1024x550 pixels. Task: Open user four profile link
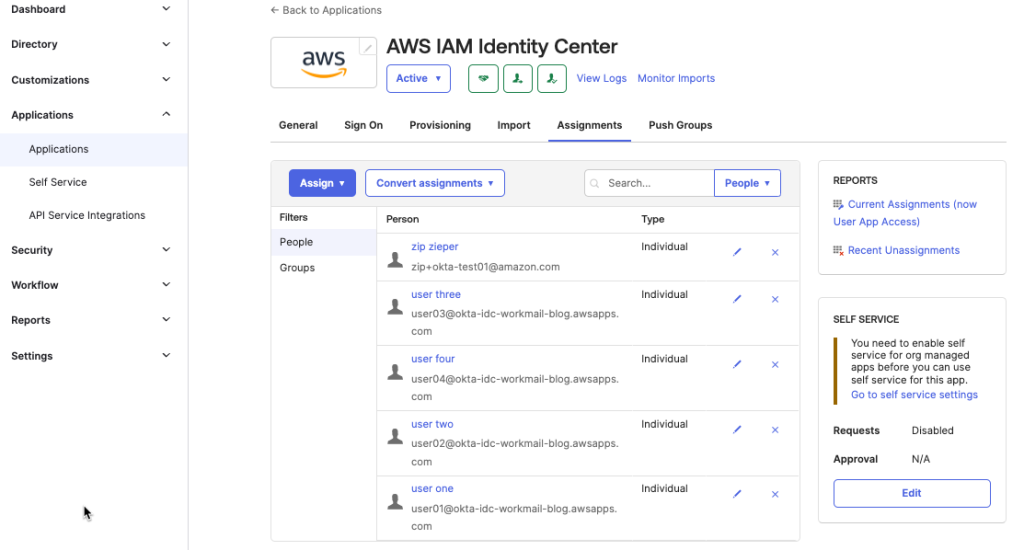click(432, 359)
